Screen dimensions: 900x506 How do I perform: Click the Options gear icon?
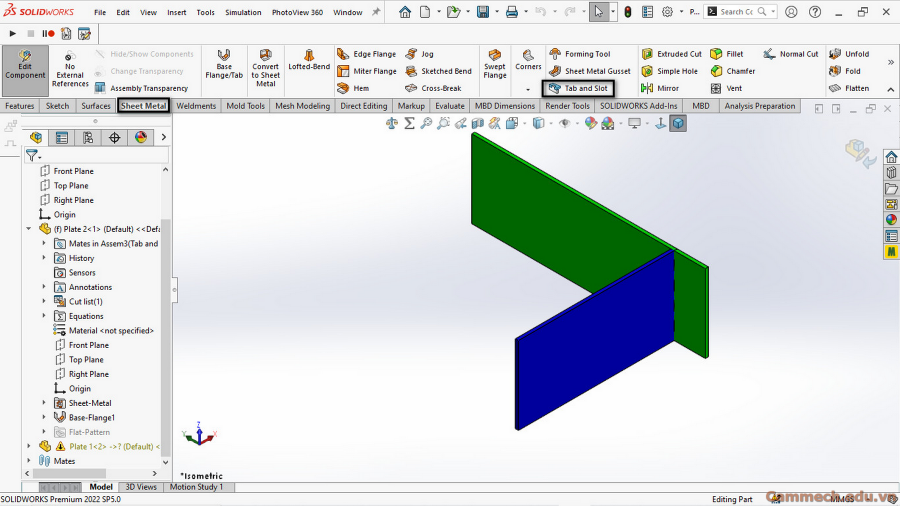pyautogui.click(x=667, y=11)
